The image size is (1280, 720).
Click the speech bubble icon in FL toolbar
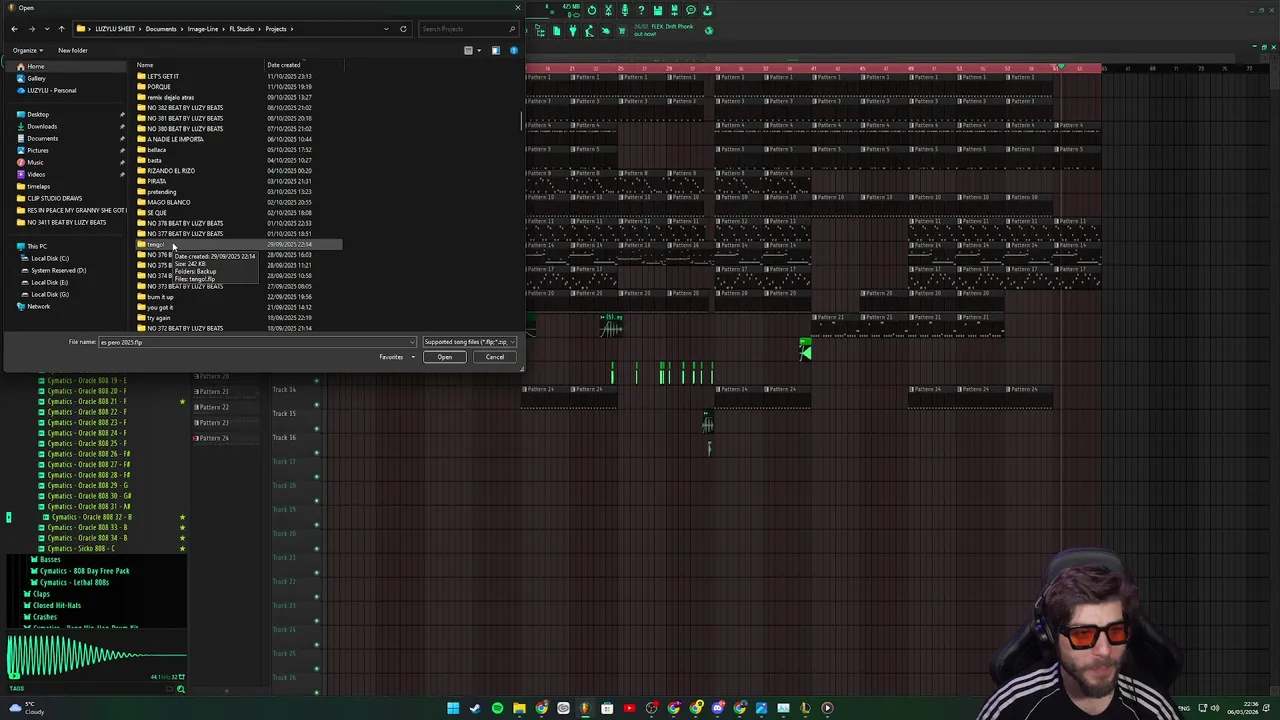[691, 10]
